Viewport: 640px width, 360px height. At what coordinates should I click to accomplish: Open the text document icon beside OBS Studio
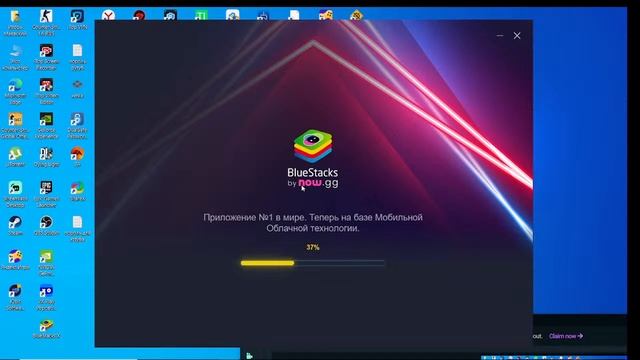[x=77, y=222]
